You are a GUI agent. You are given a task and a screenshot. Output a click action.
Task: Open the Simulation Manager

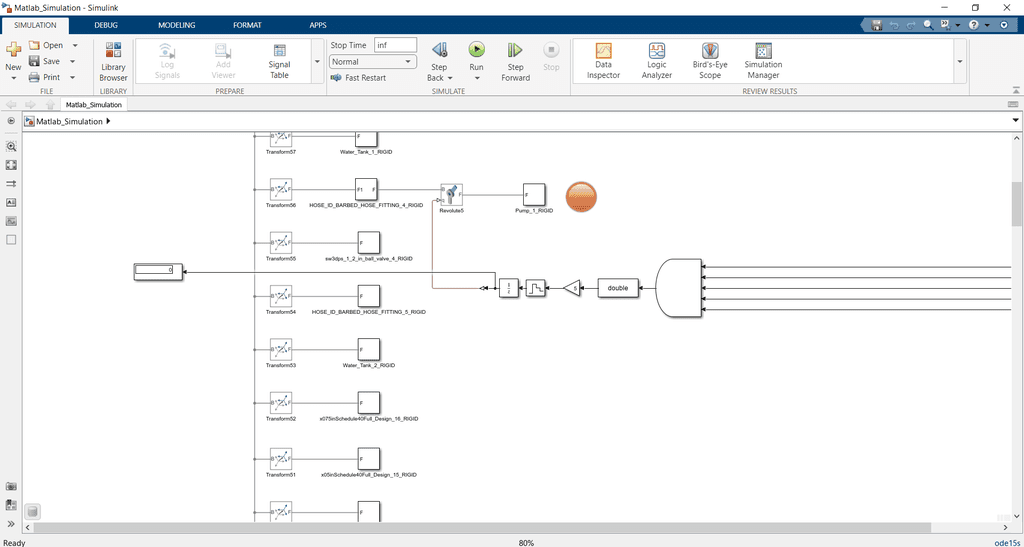763,60
